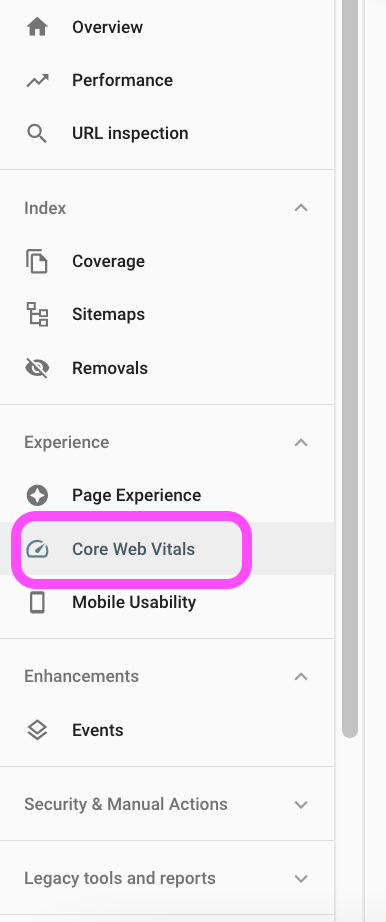Click the URL inspection magnifier icon
This screenshot has width=386, height=922.
[x=37, y=133]
